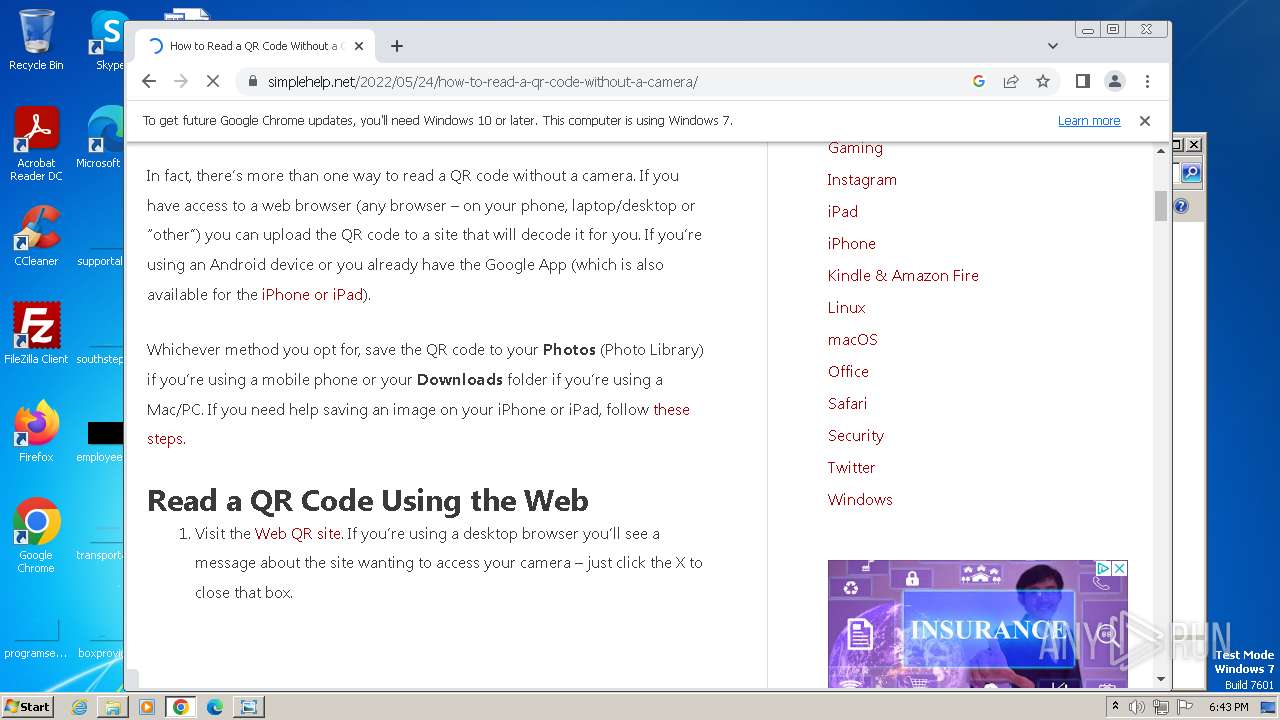Share this page using the share icon
The width and height of the screenshot is (1280, 720).
tap(1011, 82)
